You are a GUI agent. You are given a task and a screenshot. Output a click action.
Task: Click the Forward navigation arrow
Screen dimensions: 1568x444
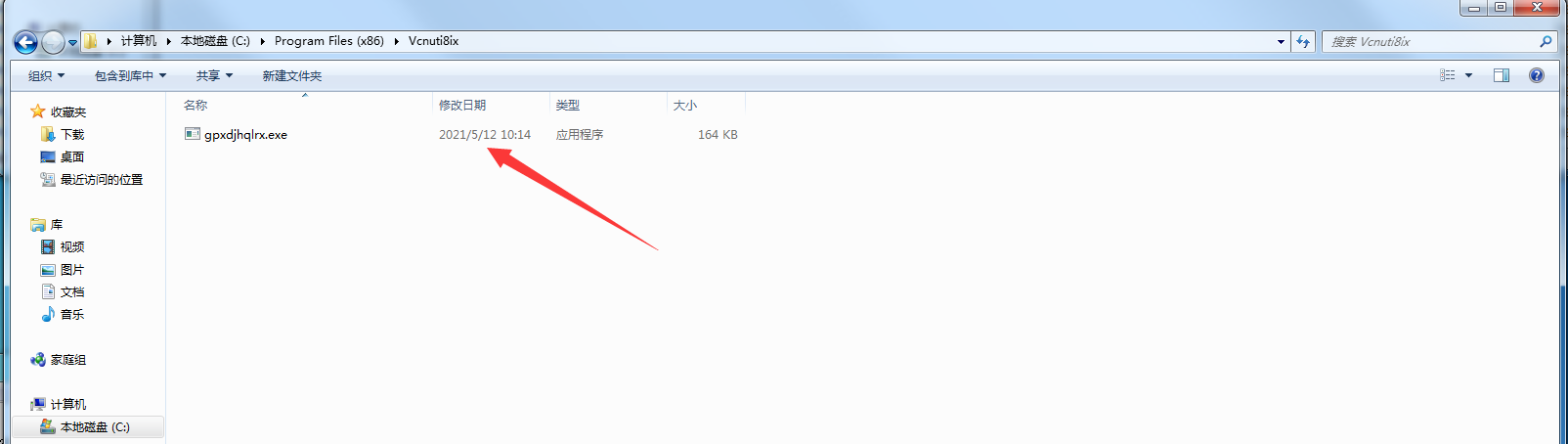click(x=53, y=42)
